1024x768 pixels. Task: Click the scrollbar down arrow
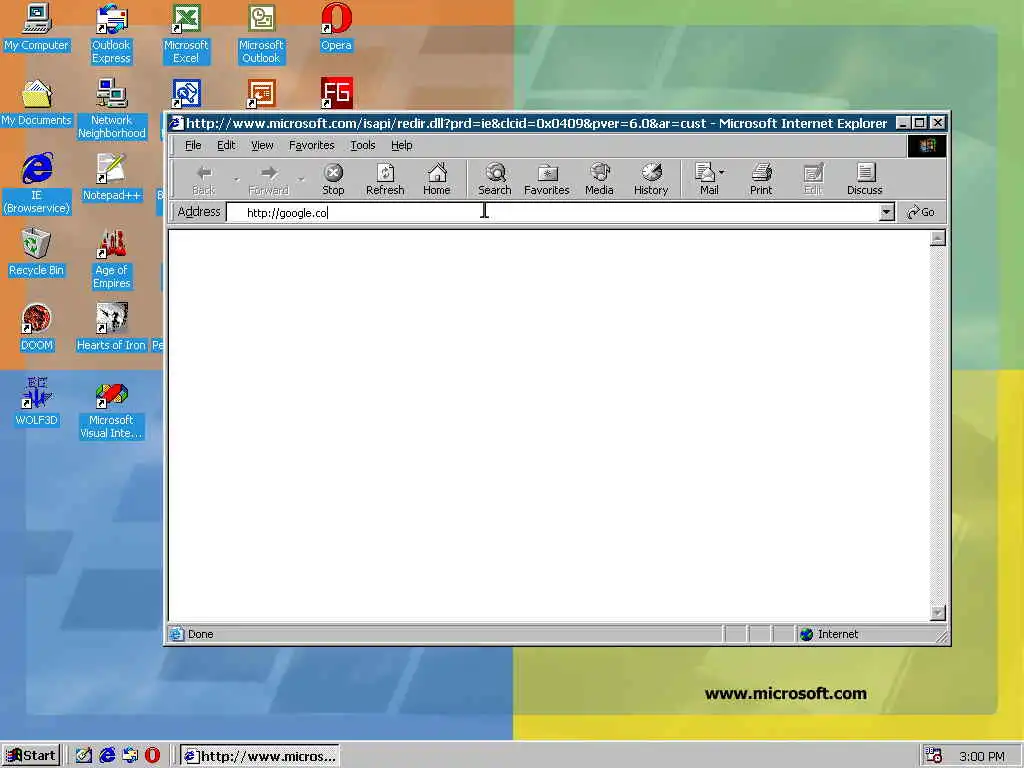(x=938, y=613)
